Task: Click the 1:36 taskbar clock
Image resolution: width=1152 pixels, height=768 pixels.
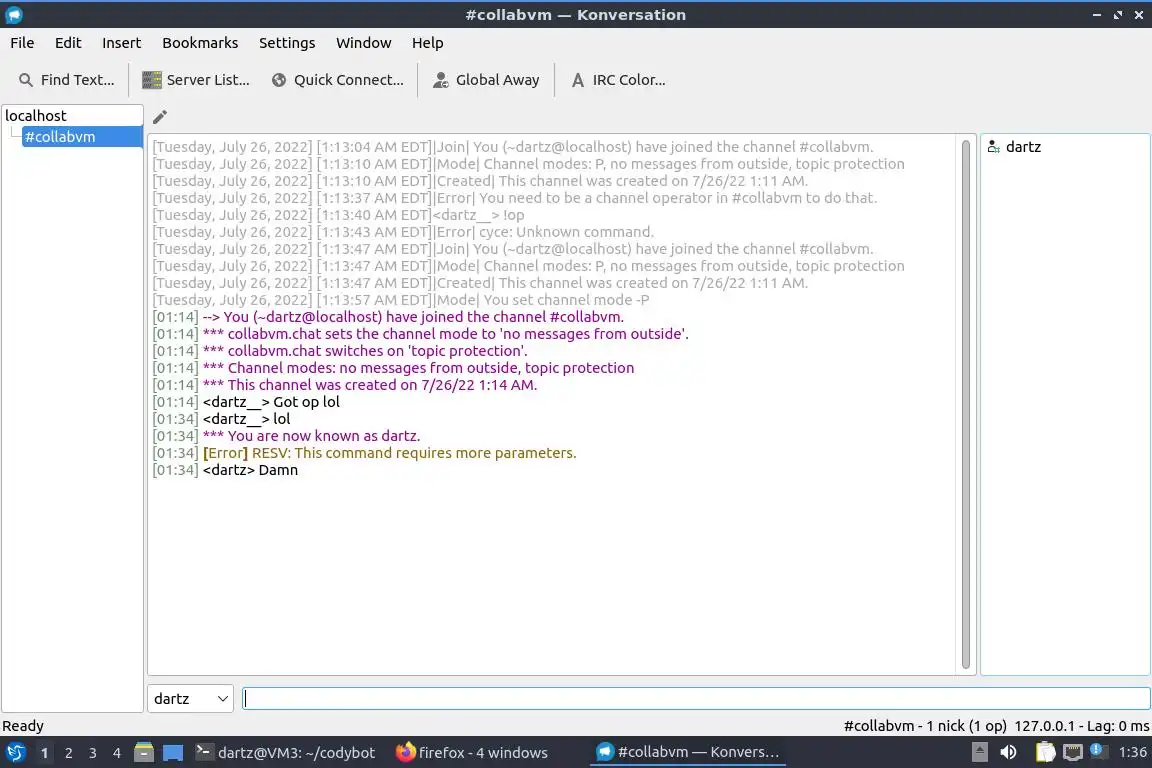Action: [x=1132, y=753]
